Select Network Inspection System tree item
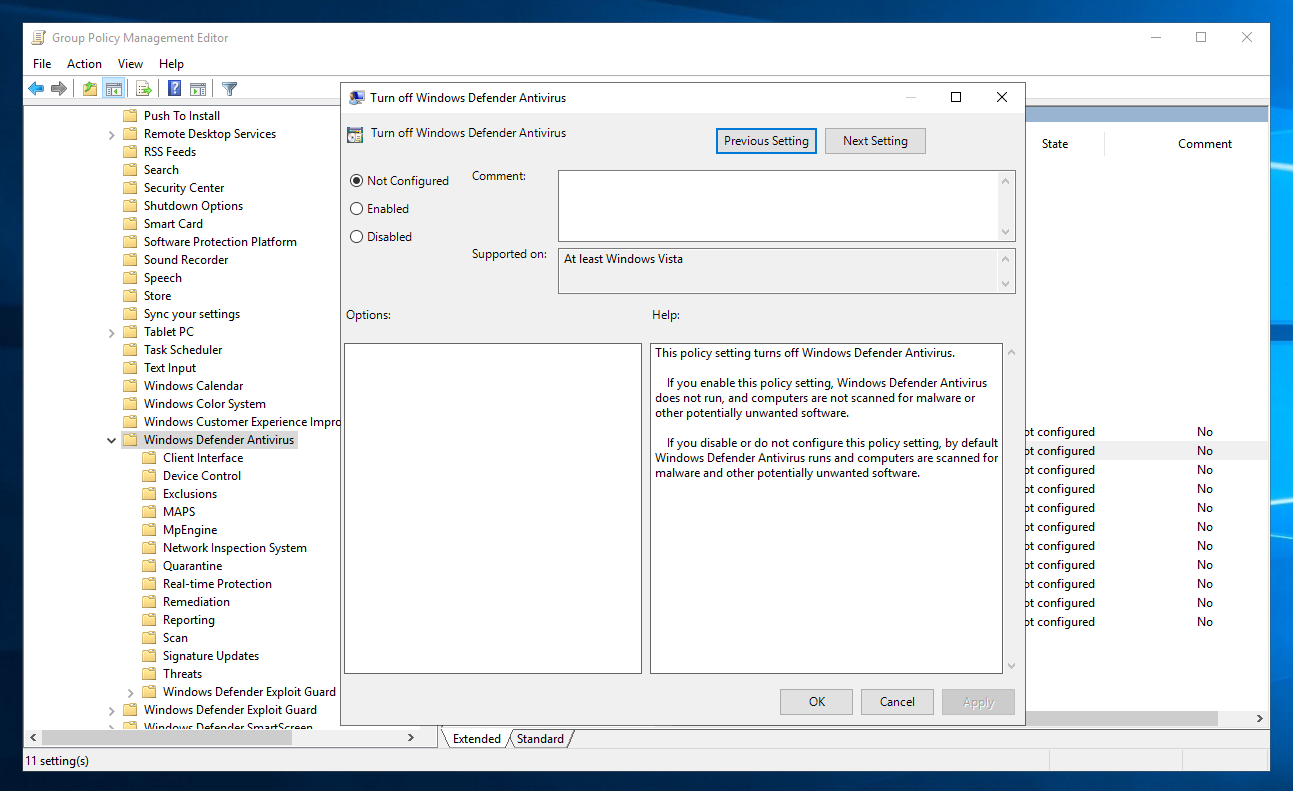1293x791 pixels. 235,548
